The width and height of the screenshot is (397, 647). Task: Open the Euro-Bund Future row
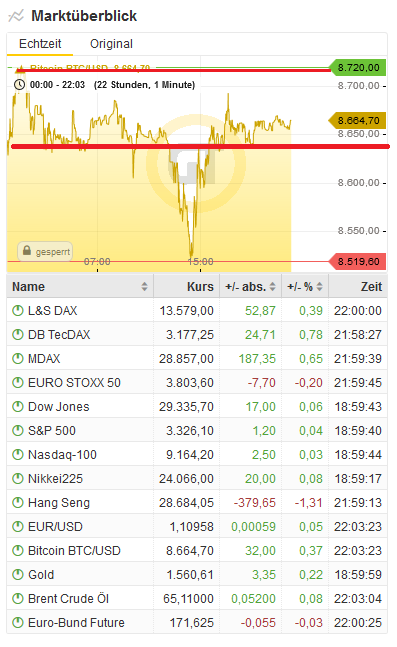(76, 622)
